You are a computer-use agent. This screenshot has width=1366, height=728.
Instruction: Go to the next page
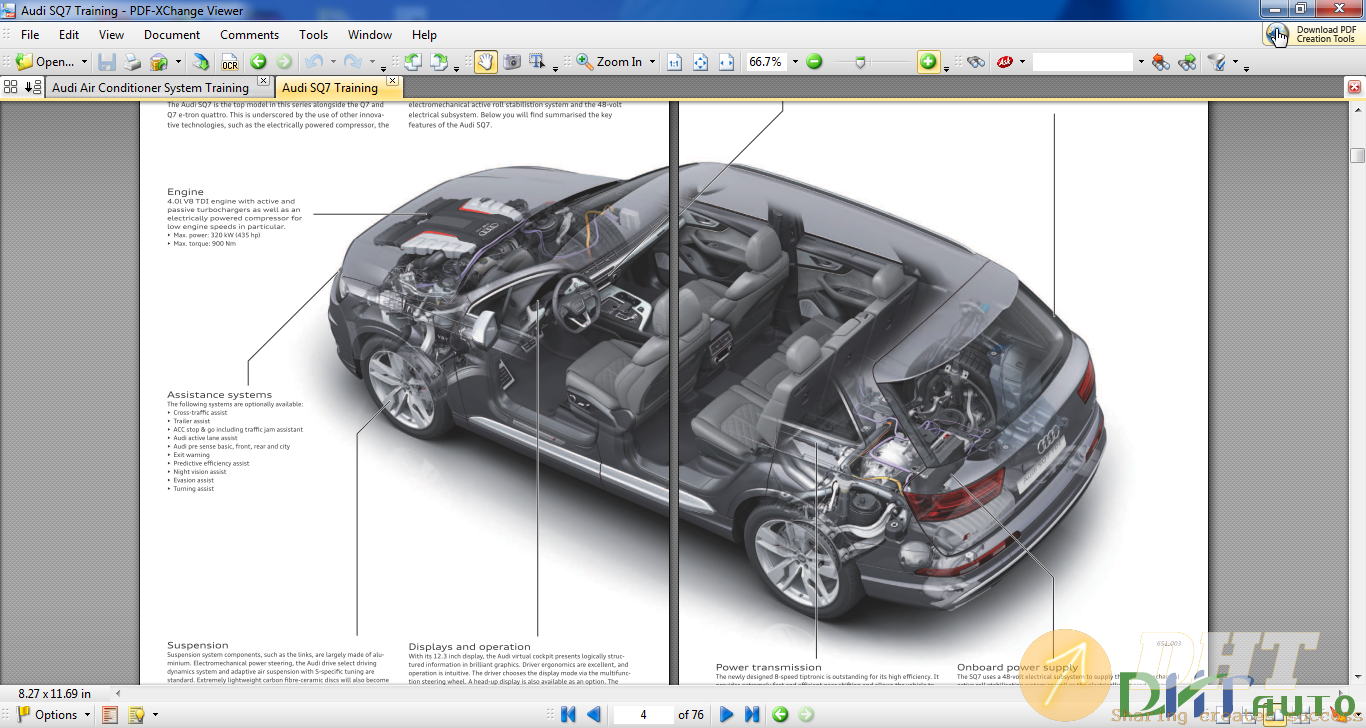pyautogui.click(x=727, y=714)
